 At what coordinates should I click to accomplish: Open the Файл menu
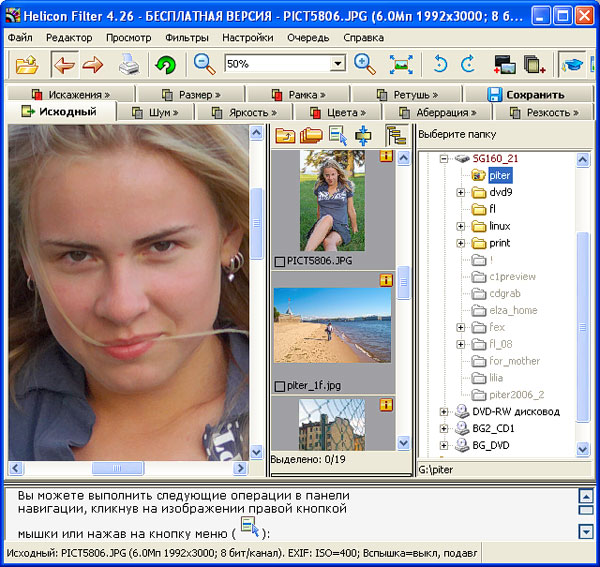[x=20, y=37]
